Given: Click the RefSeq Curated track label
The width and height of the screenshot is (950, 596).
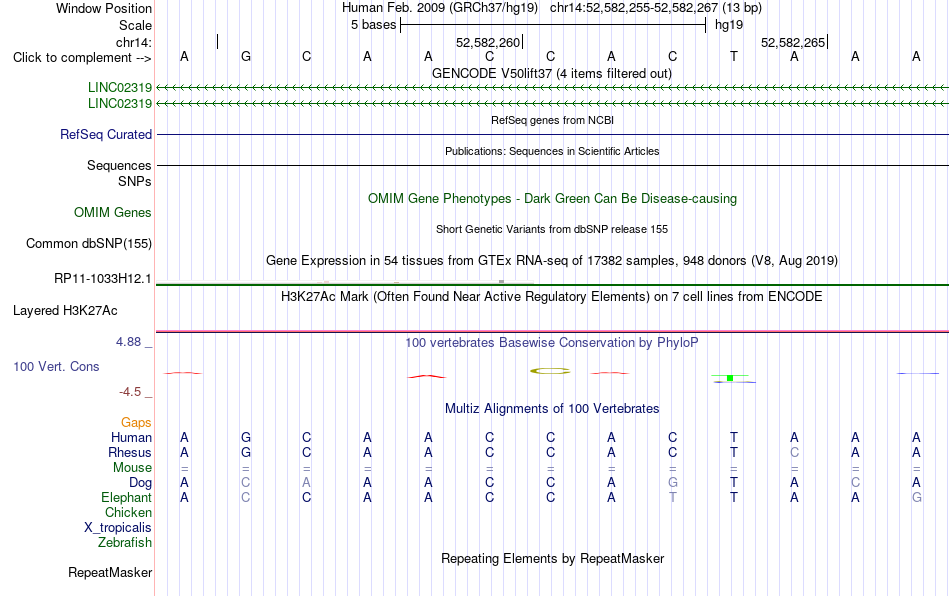Looking at the screenshot, I should pyautogui.click(x=106, y=134).
